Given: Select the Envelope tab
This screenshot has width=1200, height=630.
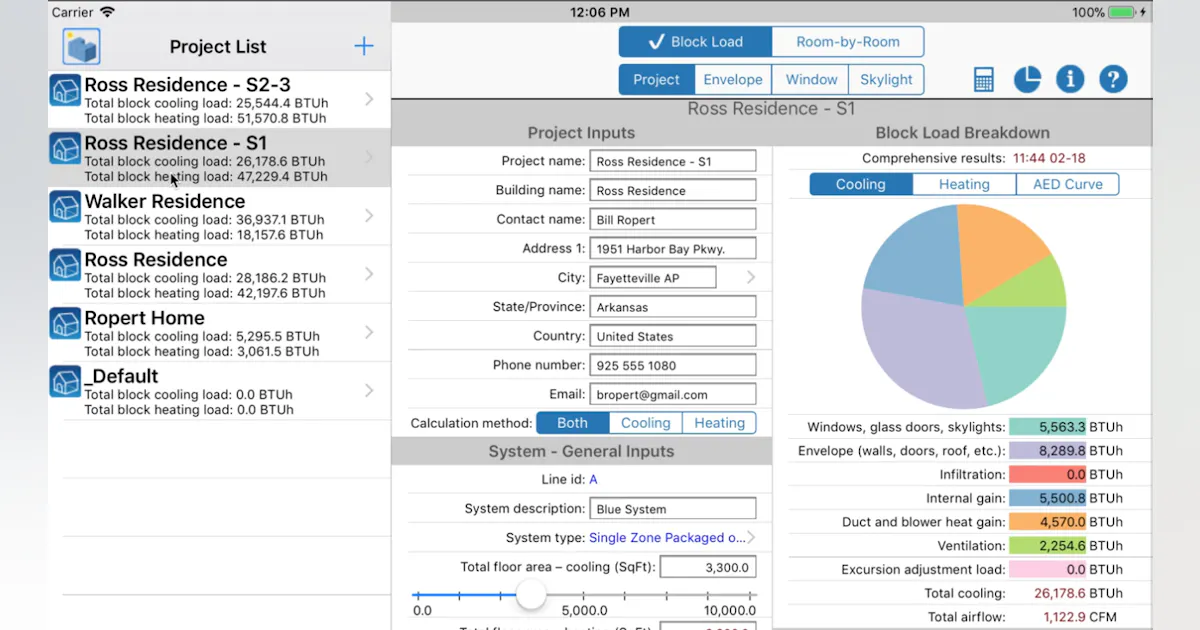Looking at the screenshot, I should (733, 80).
